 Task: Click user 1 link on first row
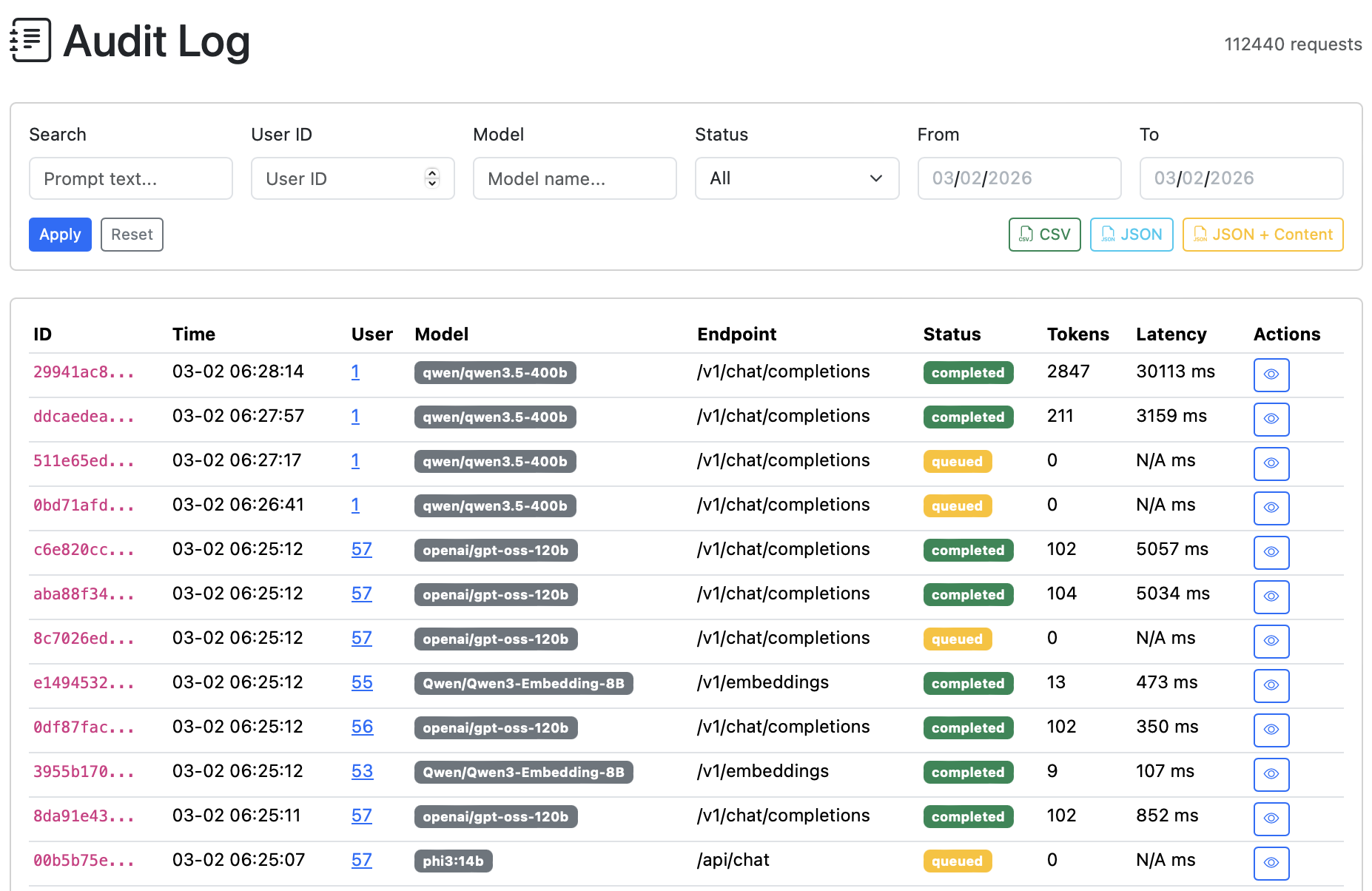pyautogui.click(x=355, y=372)
